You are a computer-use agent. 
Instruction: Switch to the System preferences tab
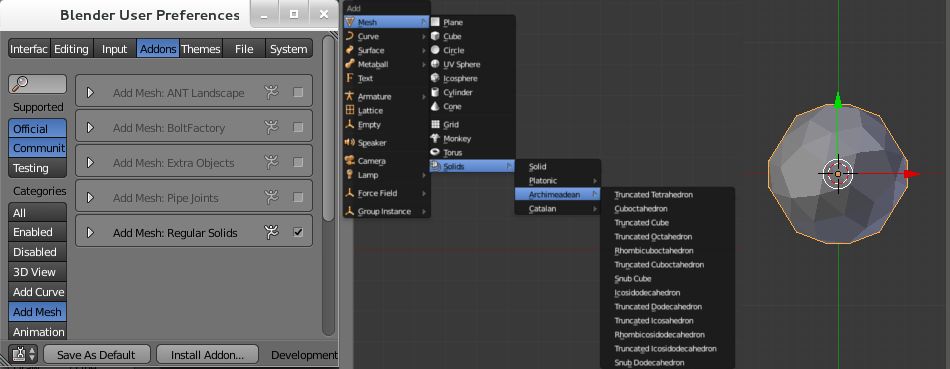pos(288,49)
